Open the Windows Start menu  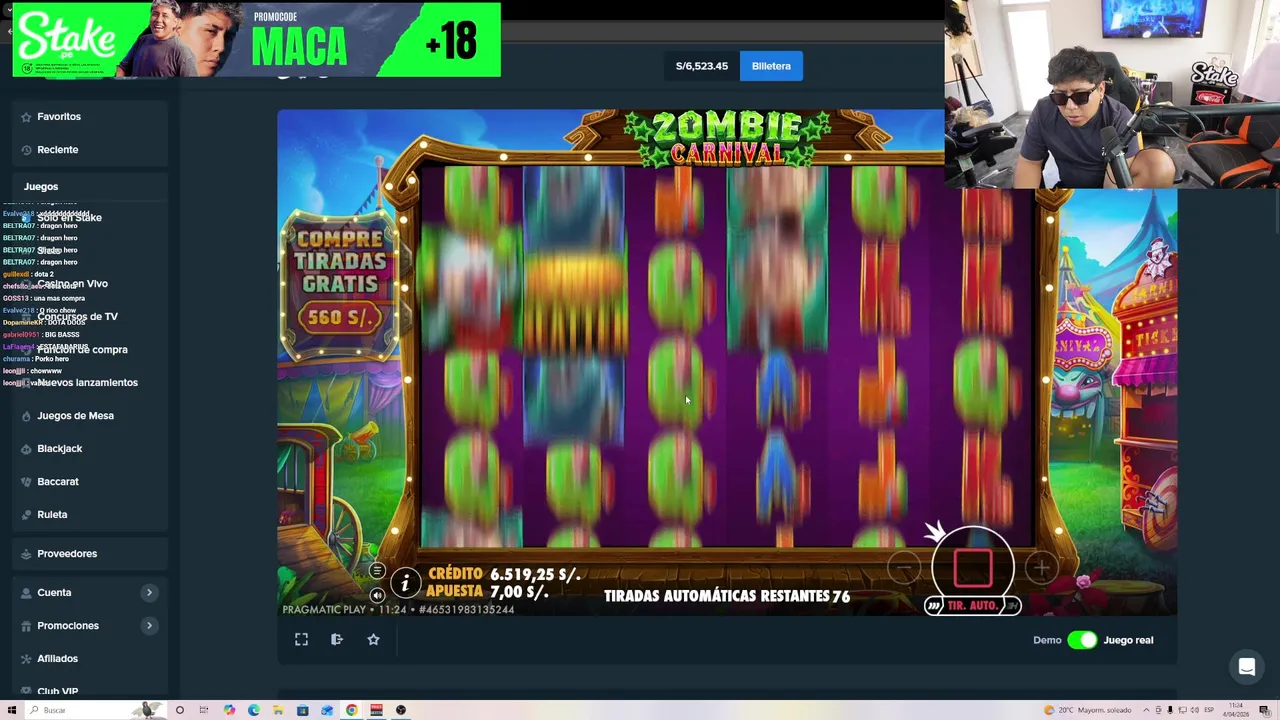[x=12, y=710]
